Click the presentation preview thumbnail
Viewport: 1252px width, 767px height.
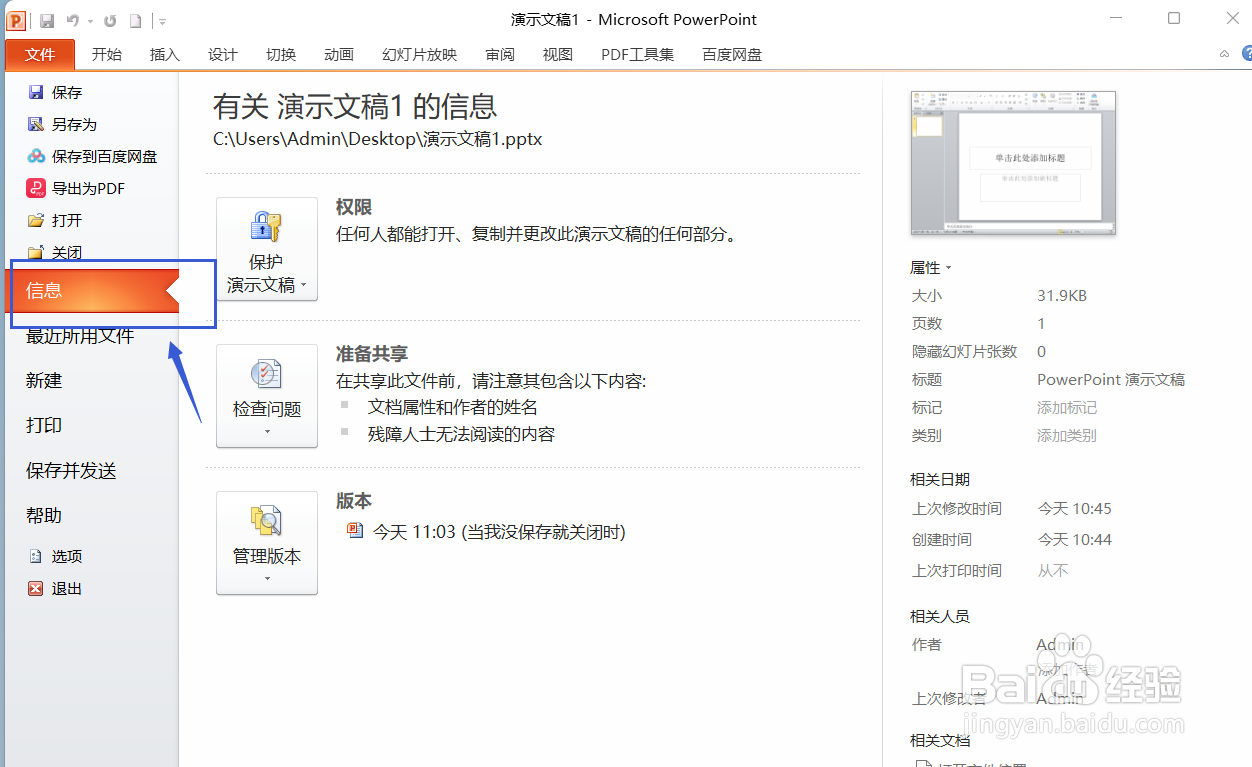[x=1013, y=163]
